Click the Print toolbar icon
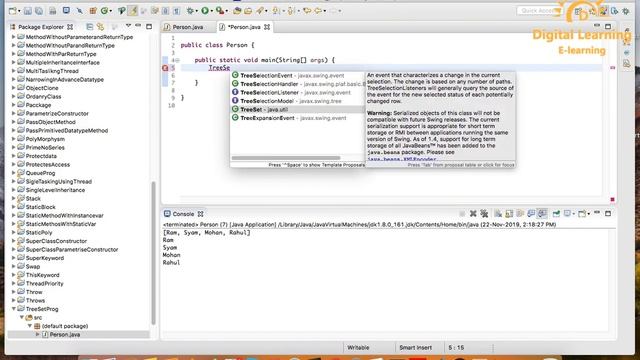 click(x=53, y=11)
